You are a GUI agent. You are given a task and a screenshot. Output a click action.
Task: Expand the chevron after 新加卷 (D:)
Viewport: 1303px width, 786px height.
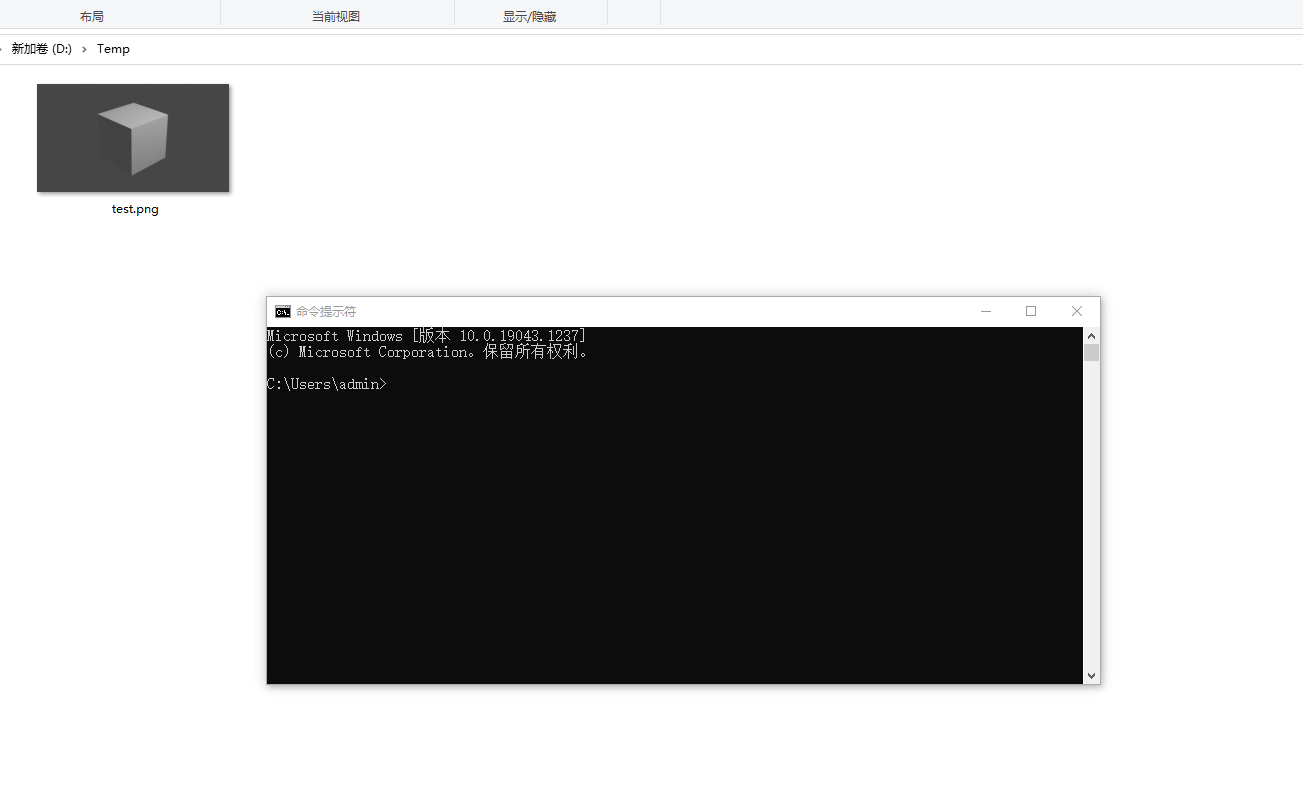pyautogui.click(x=83, y=48)
